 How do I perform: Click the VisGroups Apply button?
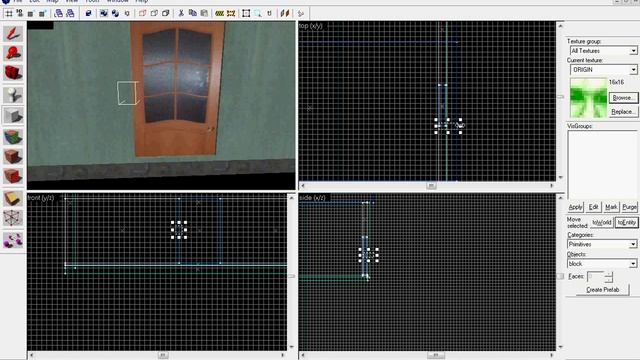tap(576, 207)
